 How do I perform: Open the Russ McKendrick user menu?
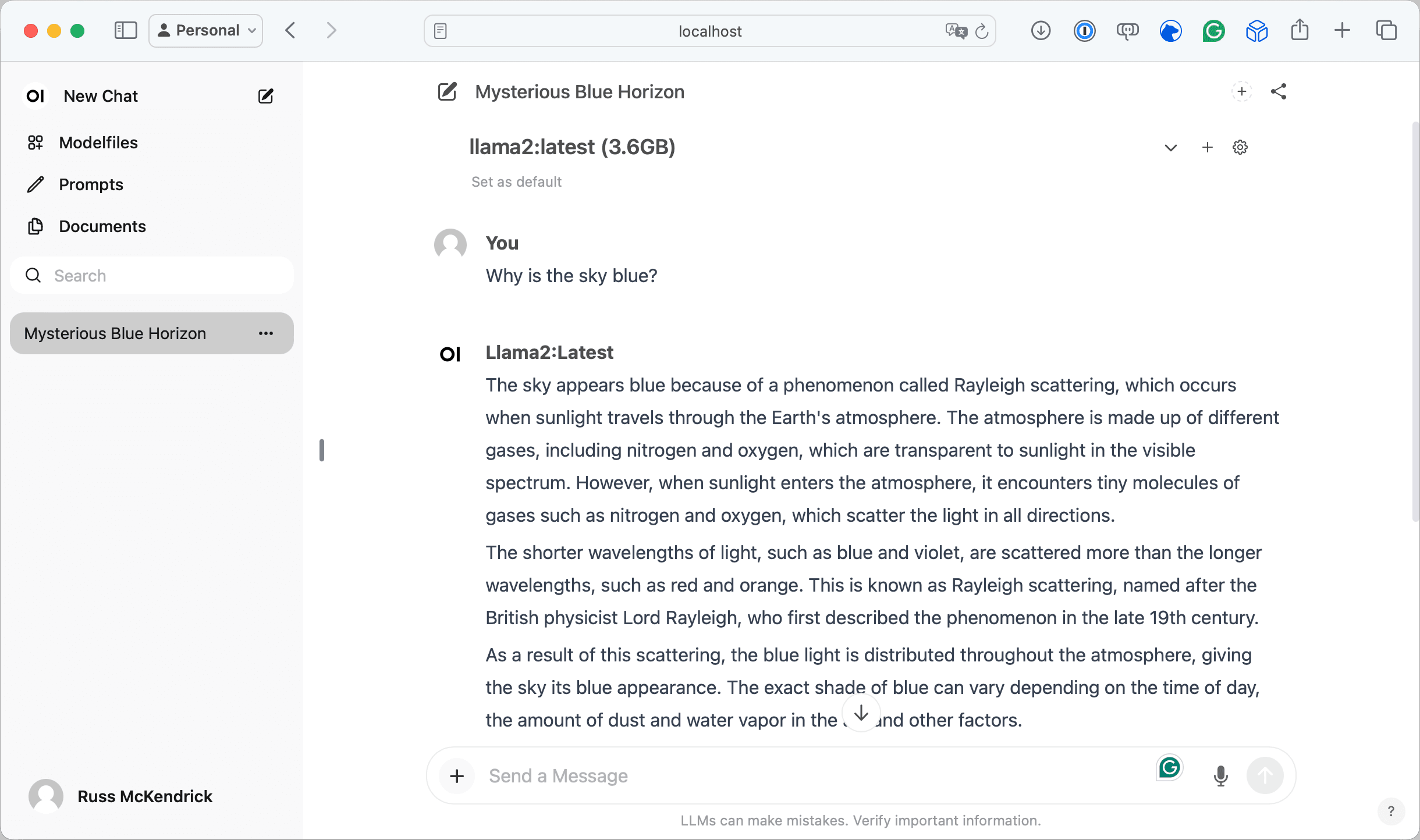point(144,796)
